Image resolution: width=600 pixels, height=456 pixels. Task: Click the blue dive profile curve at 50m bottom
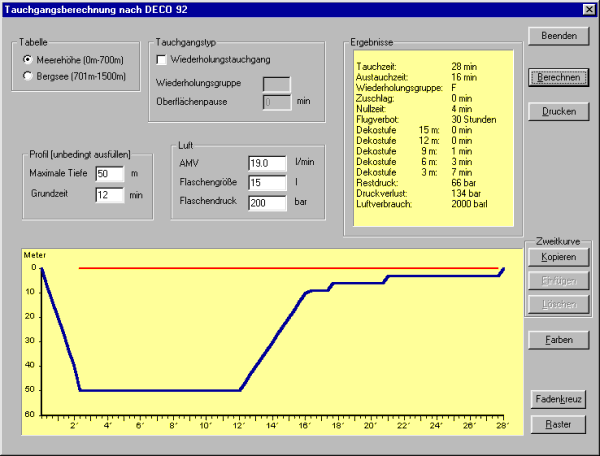click(160, 390)
